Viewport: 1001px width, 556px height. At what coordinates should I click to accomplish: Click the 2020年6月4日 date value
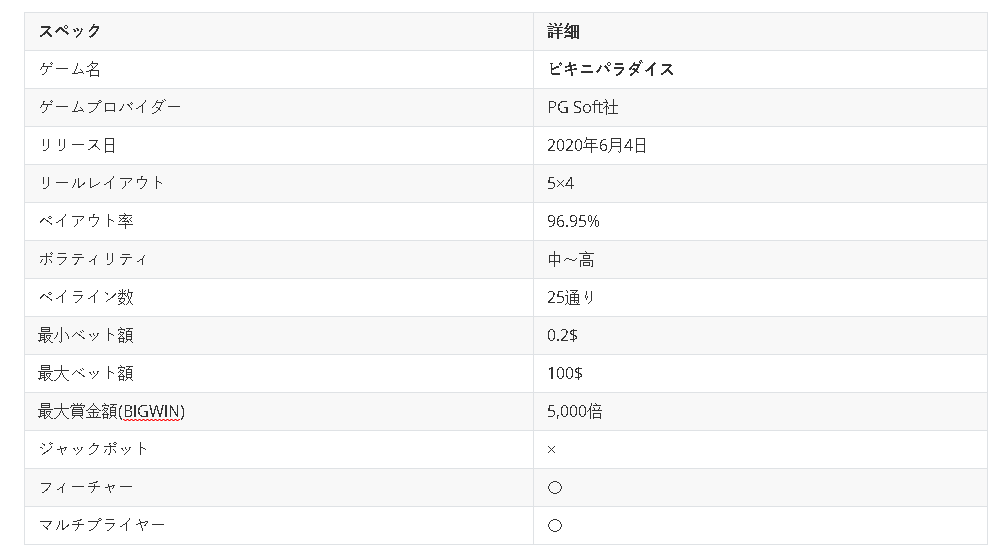click(597, 145)
